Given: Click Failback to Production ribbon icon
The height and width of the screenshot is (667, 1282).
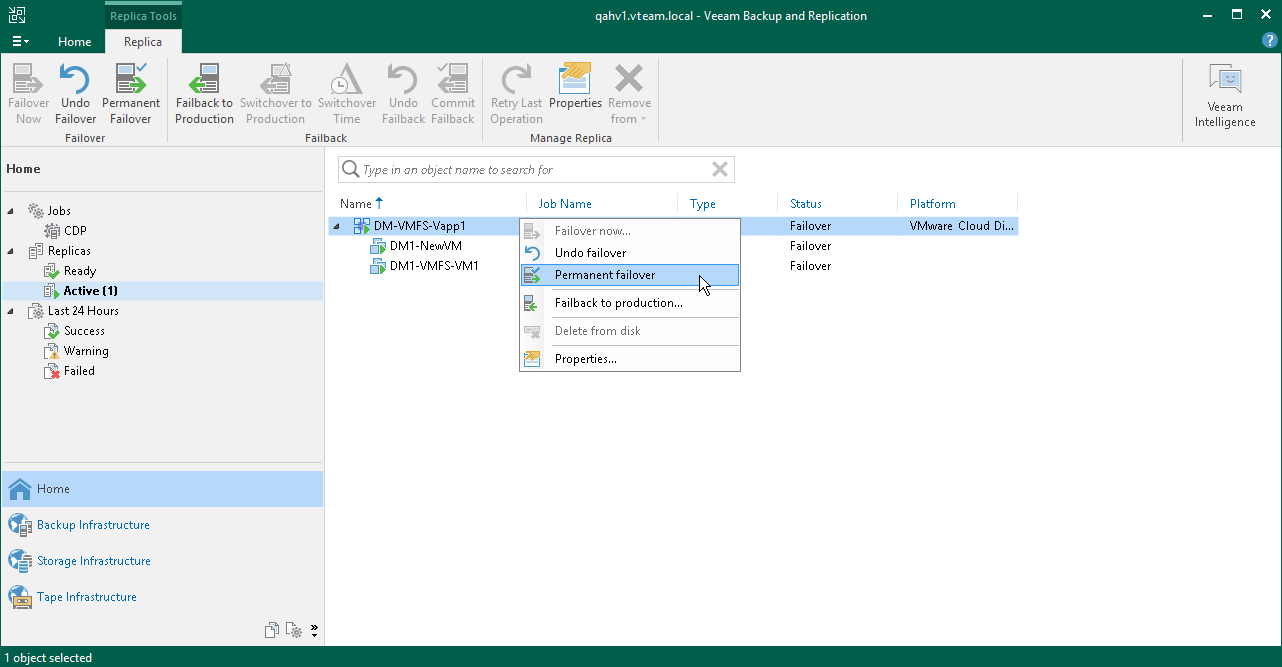Looking at the screenshot, I should point(204,80).
